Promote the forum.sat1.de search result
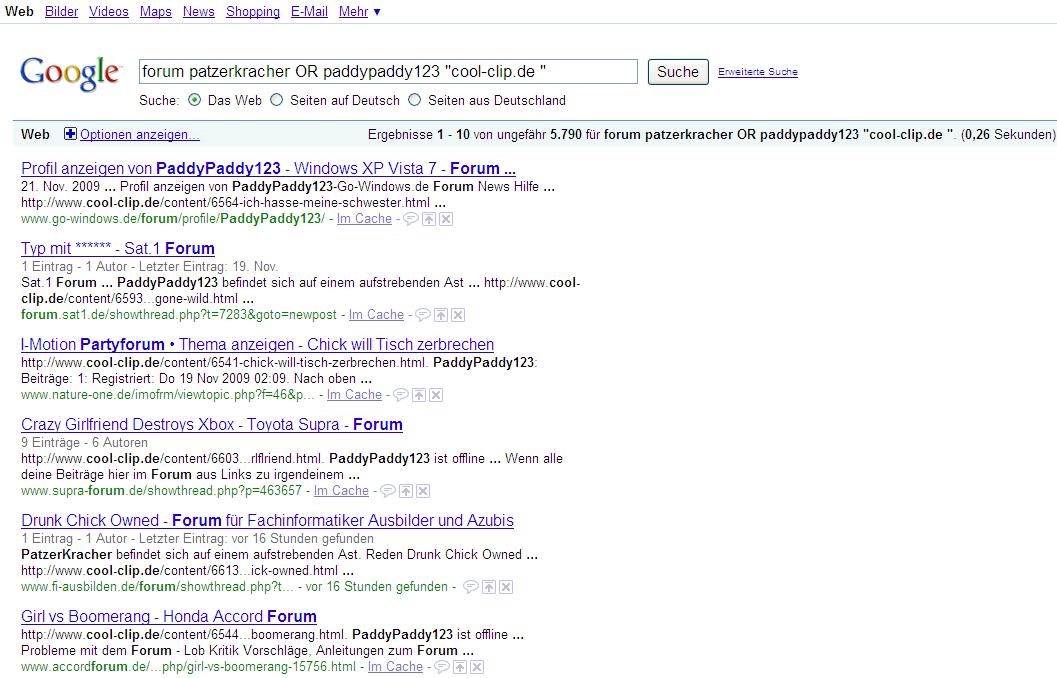 click(441, 315)
